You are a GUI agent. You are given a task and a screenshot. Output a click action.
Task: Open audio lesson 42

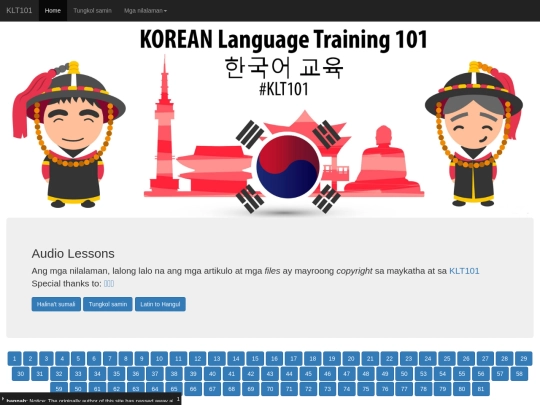[251, 374]
